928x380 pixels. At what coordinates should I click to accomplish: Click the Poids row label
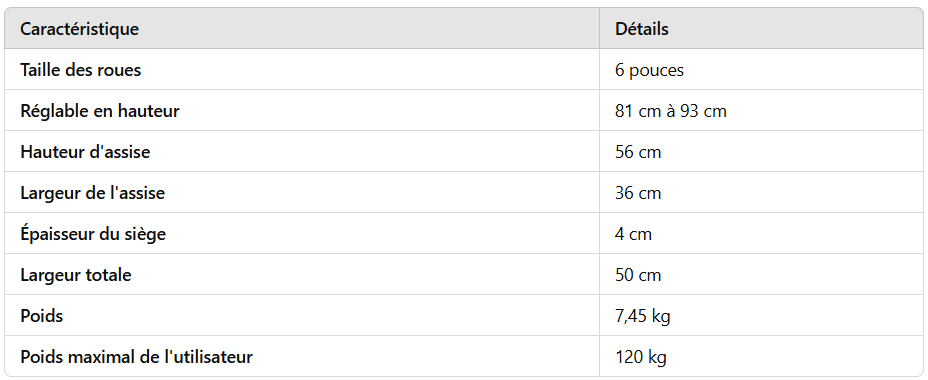coord(41,315)
